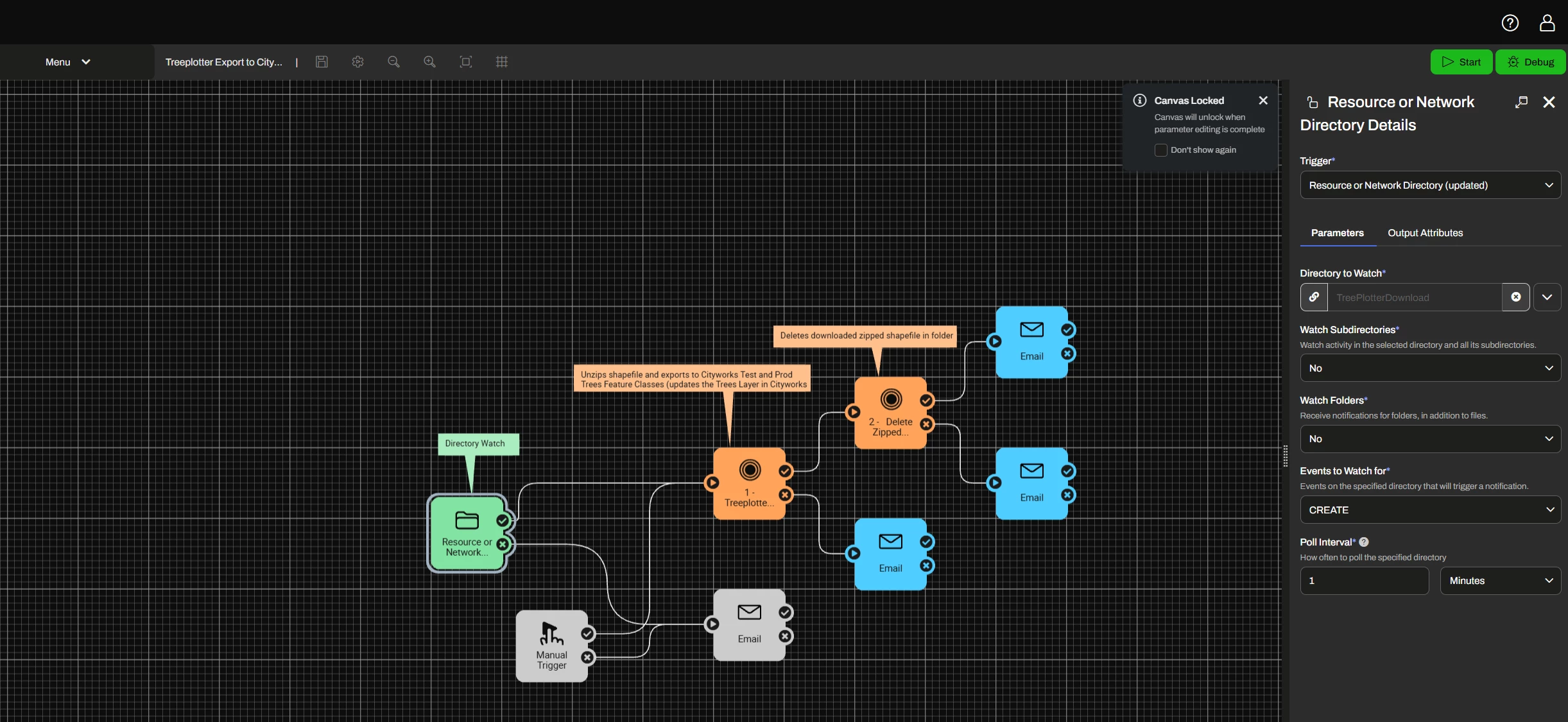Open workflow settings gear icon
The width and height of the screenshot is (1568, 722).
click(x=358, y=62)
